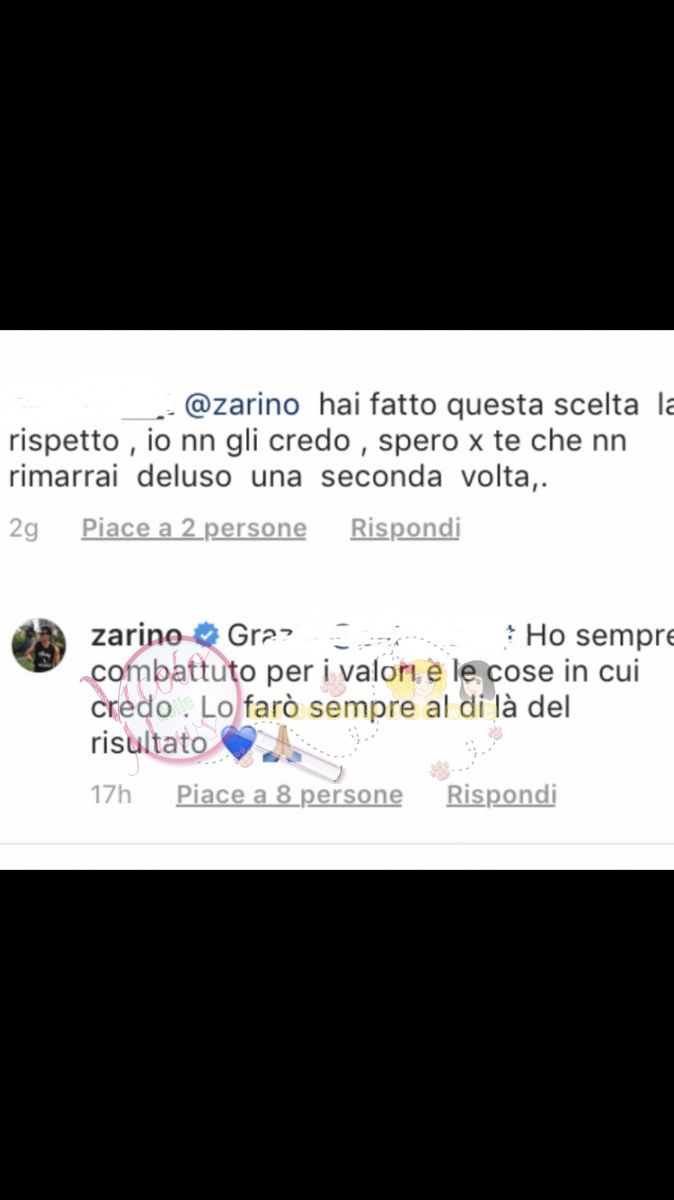The height and width of the screenshot is (1200, 674).
Task: Click the 2g timestamp on first comment
Action: (x=24, y=528)
